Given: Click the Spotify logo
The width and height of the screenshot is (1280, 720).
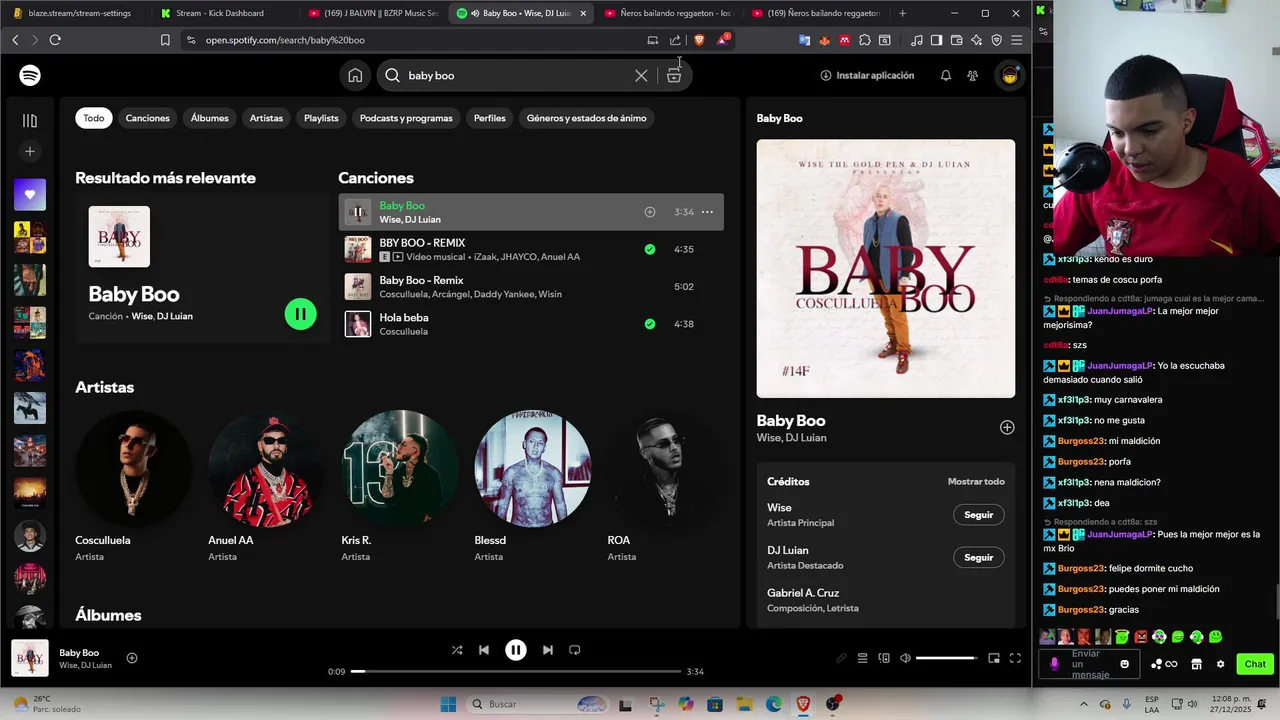Looking at the screenshot, I should pyautogui.click(x=30, y=75).
